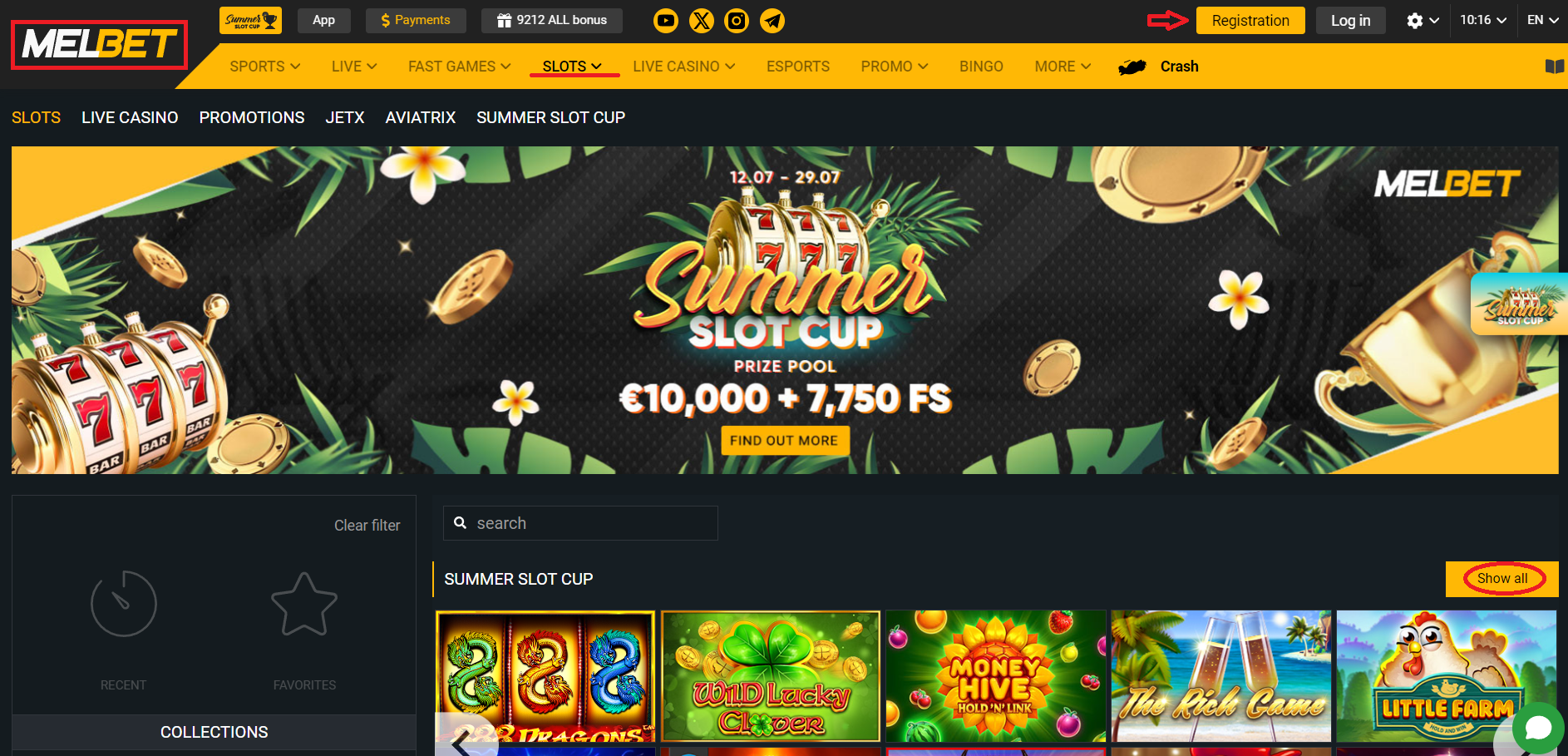The width and height of the screenshot is (1568, 756).
Task: Click FIND OUT MORE on the banner
Action: (x=785, y=441)
